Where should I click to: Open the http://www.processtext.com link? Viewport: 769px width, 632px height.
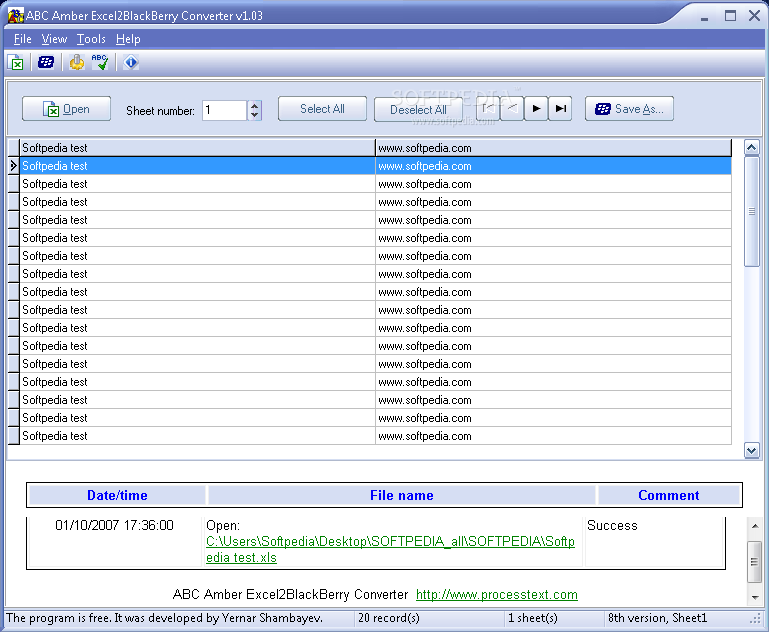coord(497,595)
